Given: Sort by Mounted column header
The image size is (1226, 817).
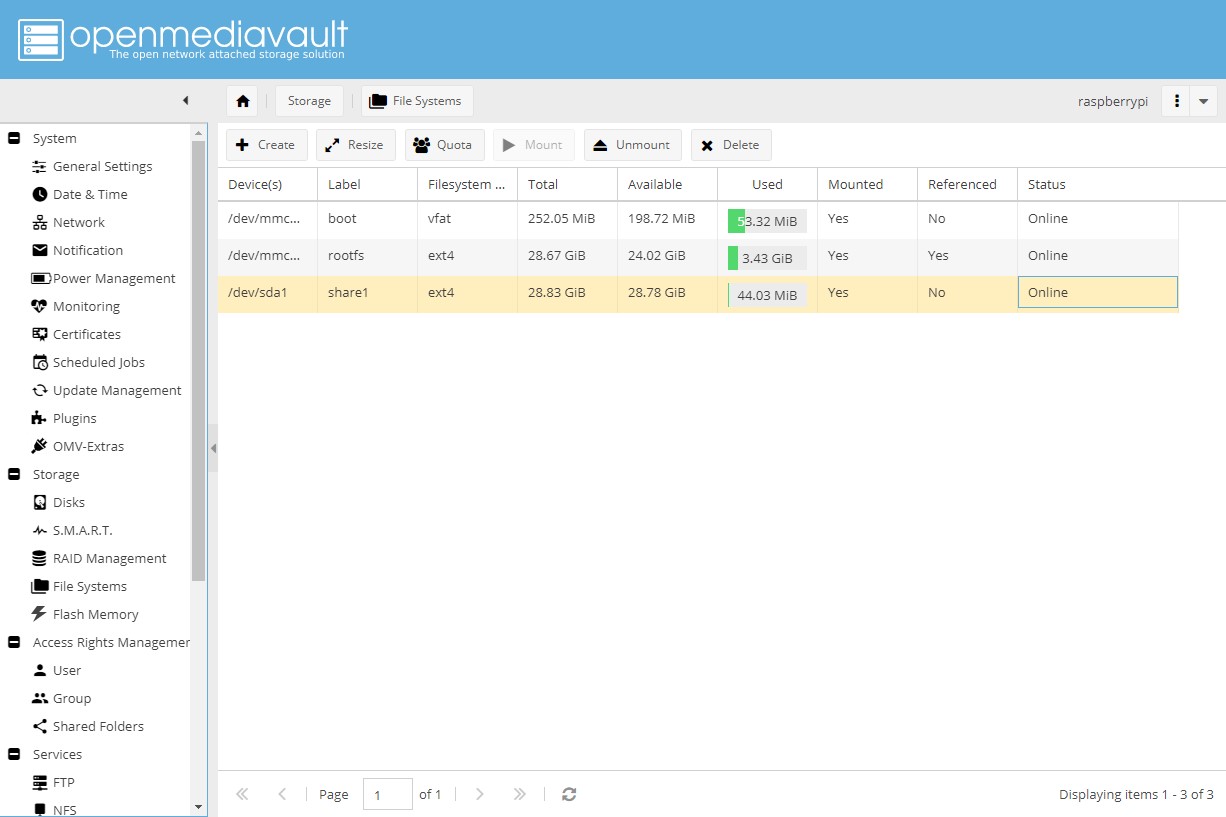Looking at the screenshot, I should tap(868, 184).
